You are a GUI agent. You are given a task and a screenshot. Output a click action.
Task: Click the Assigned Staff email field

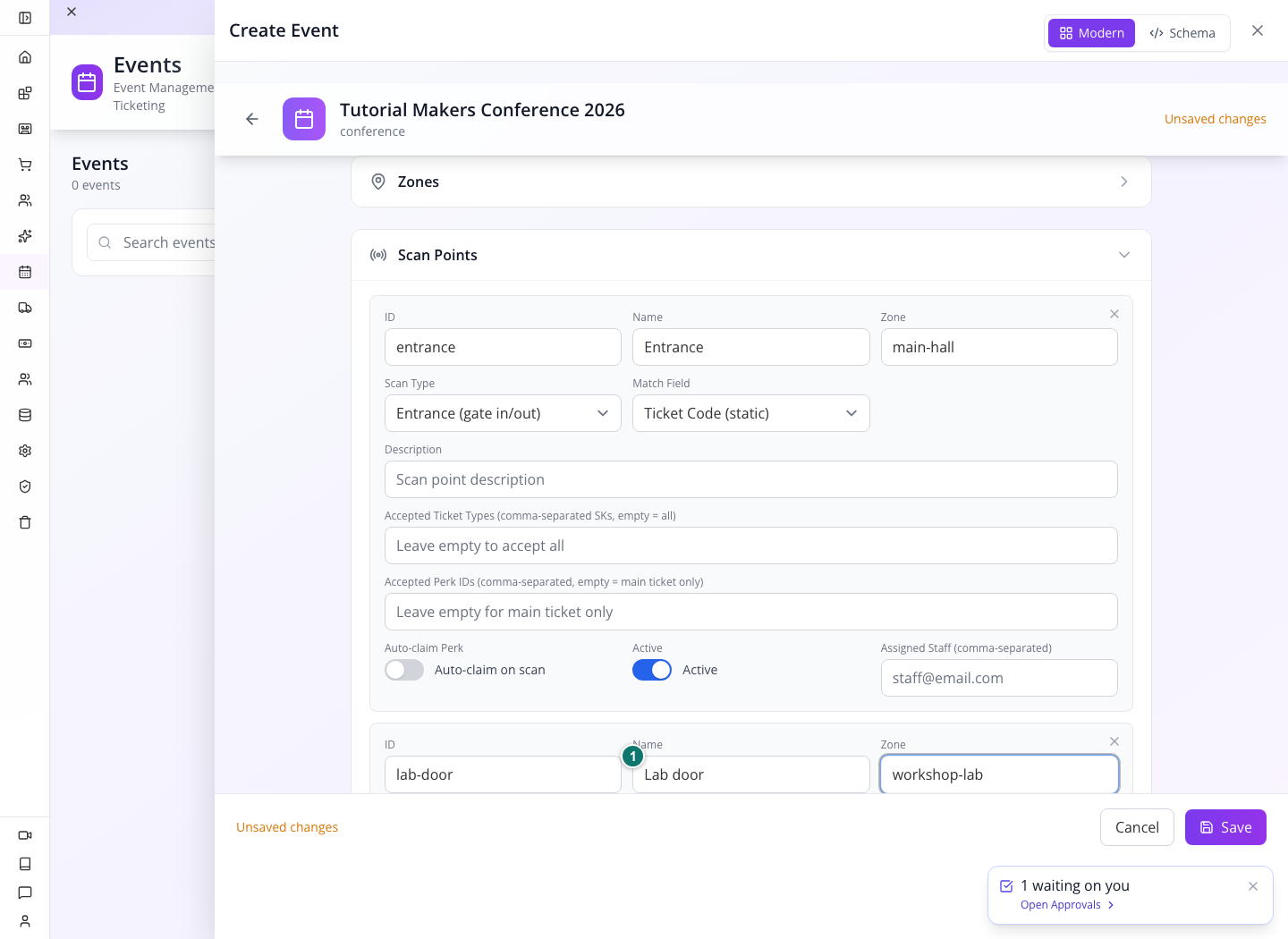click(999, 678)
